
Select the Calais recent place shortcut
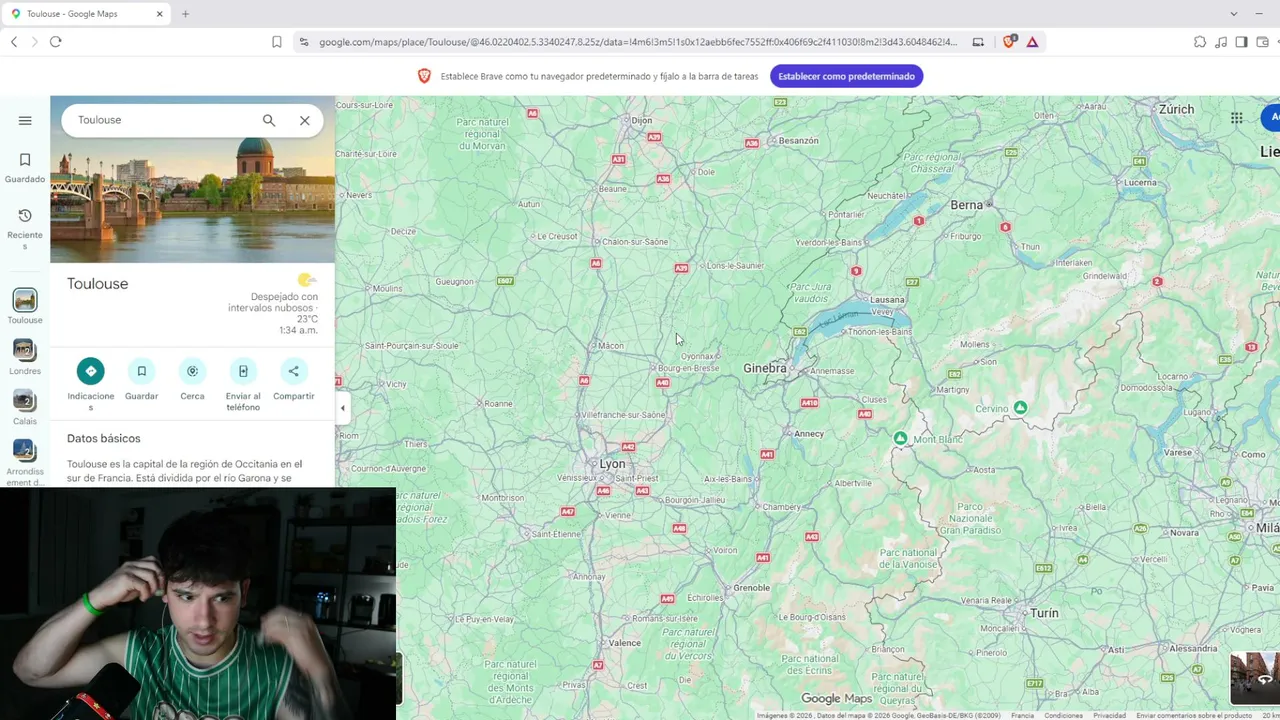(x=25, y=407)
